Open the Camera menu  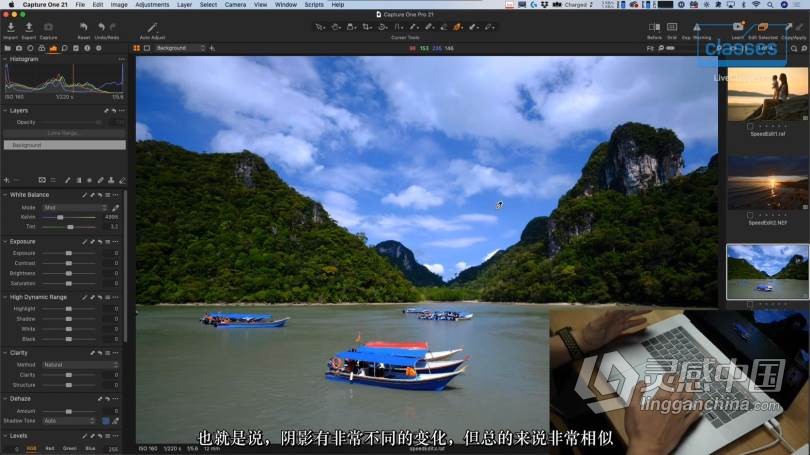pos(235,5)
